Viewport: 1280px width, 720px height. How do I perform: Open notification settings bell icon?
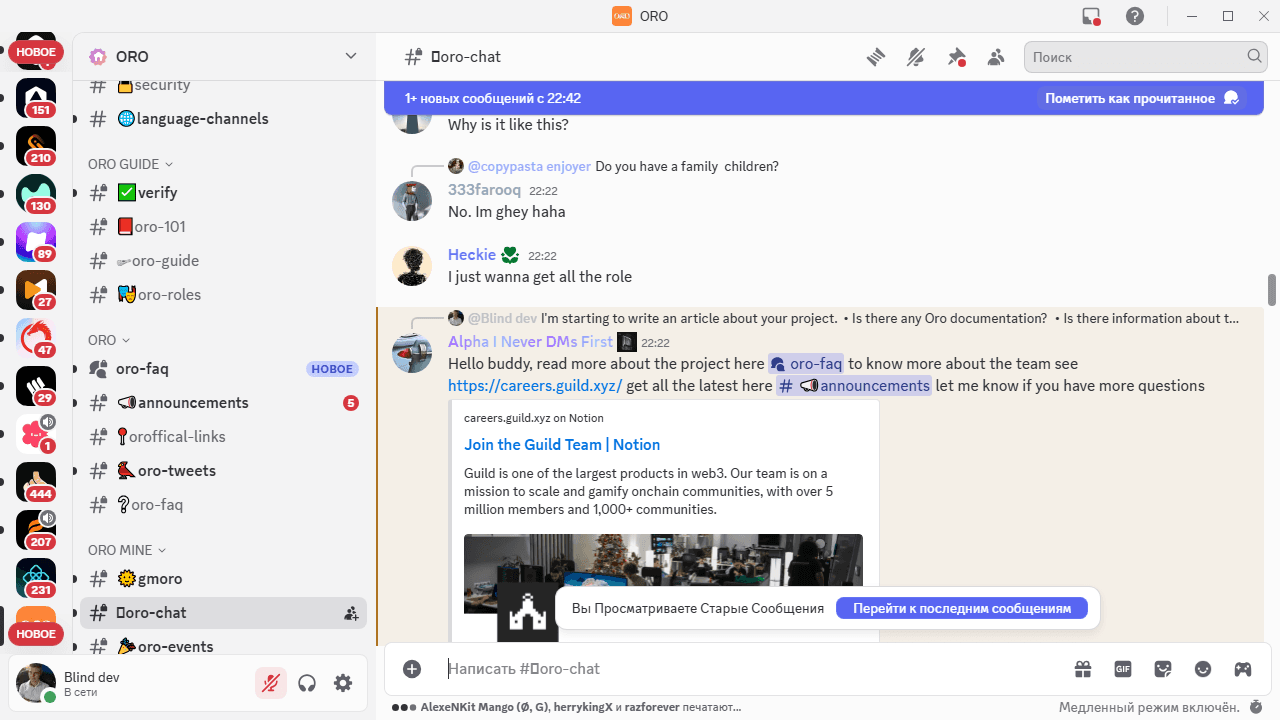click(x=916, y=57)
